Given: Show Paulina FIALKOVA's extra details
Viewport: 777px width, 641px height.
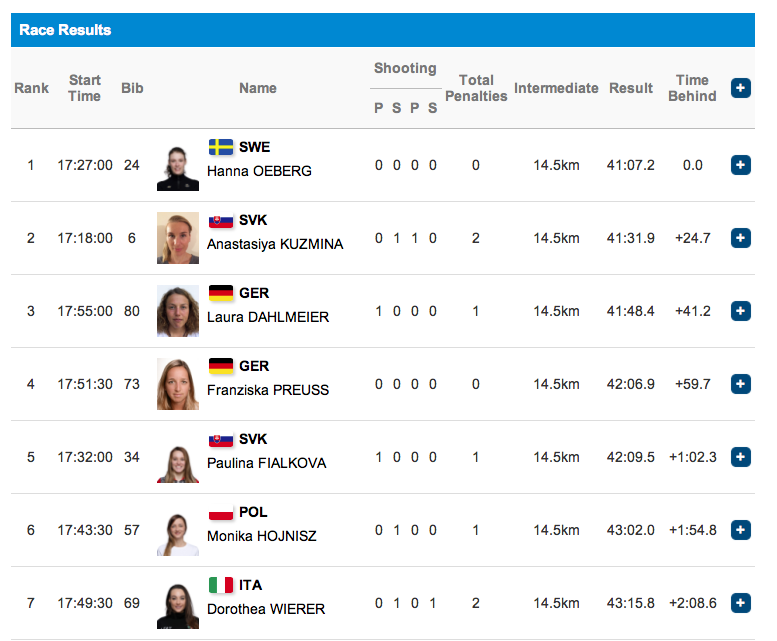Looking at the screenshot, I should [x=740, y=457].
